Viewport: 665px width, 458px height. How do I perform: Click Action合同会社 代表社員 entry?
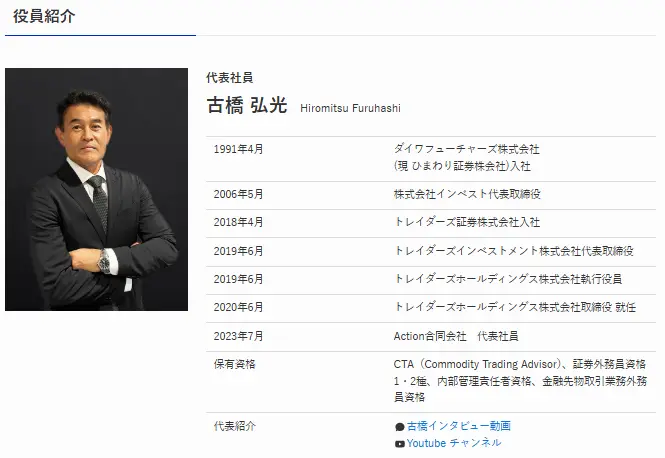[456, 336]
